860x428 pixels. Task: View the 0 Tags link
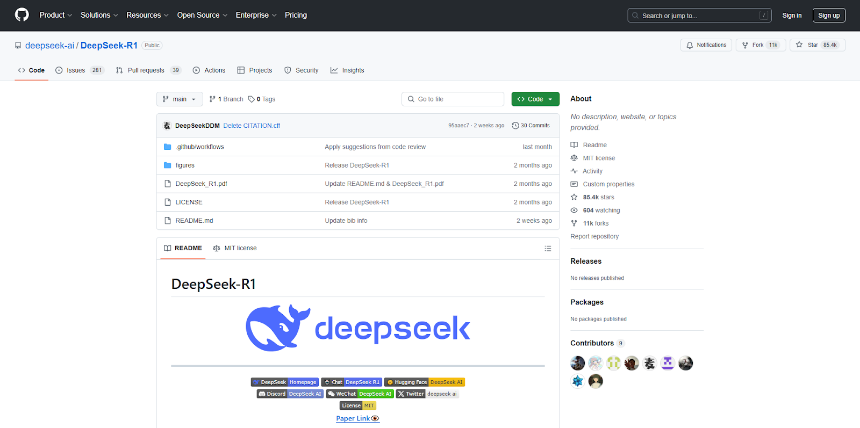click(x=262, y=99)
